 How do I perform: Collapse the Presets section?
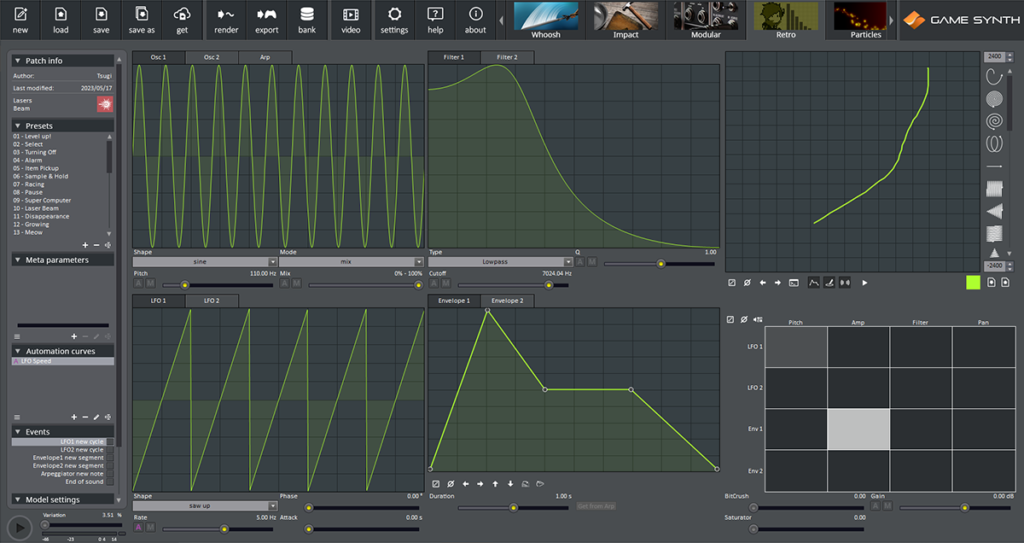point(18,125)
